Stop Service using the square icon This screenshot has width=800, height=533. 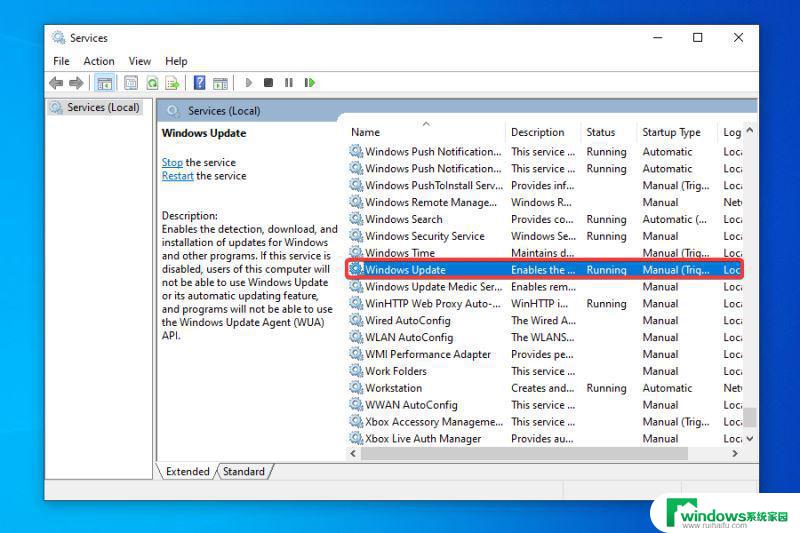coord(268,83)
